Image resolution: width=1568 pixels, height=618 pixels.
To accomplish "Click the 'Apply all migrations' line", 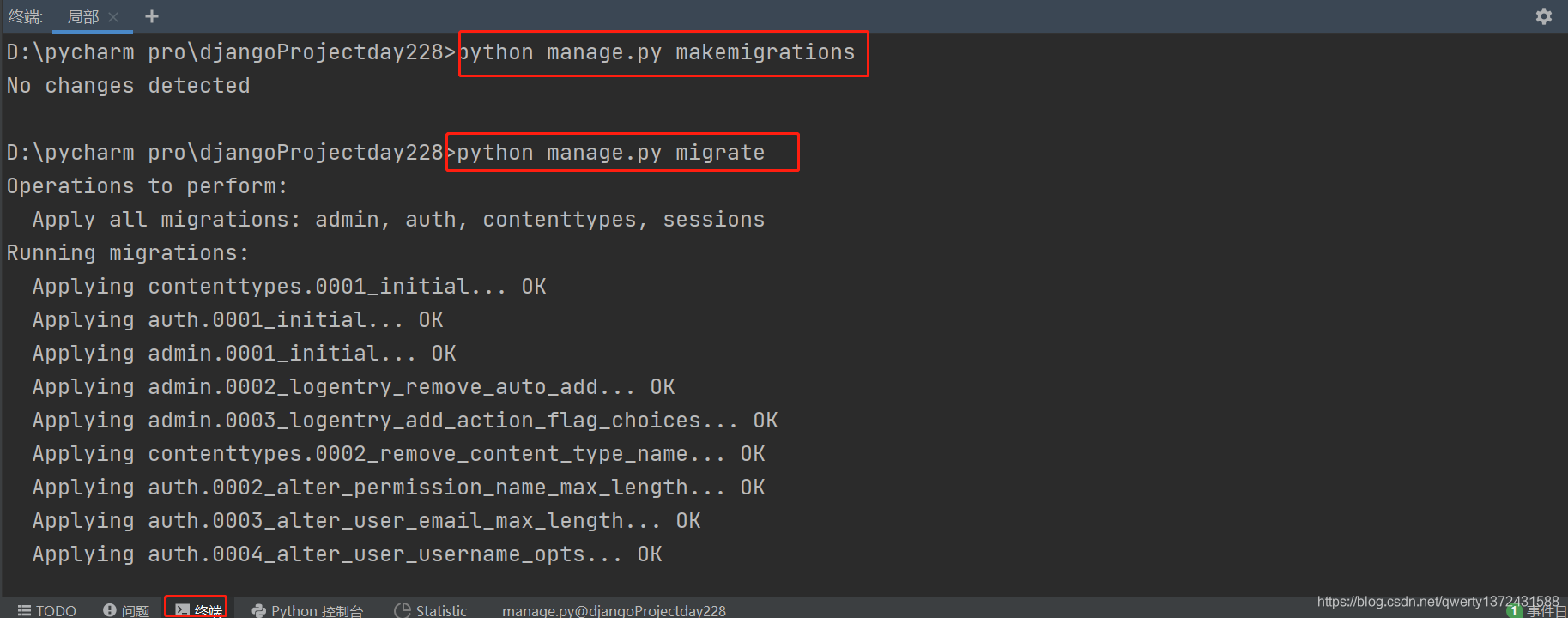I will (398, 220).
